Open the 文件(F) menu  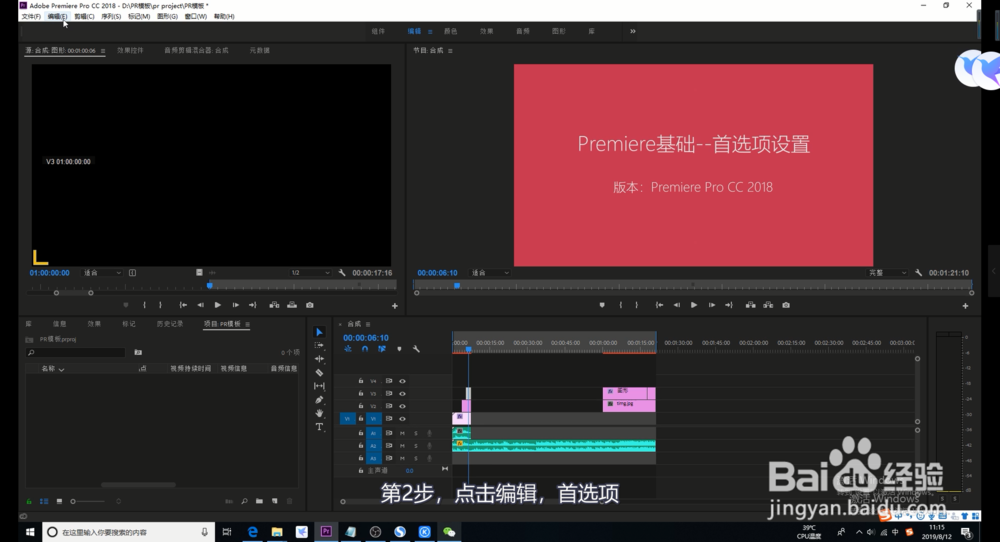31,17
